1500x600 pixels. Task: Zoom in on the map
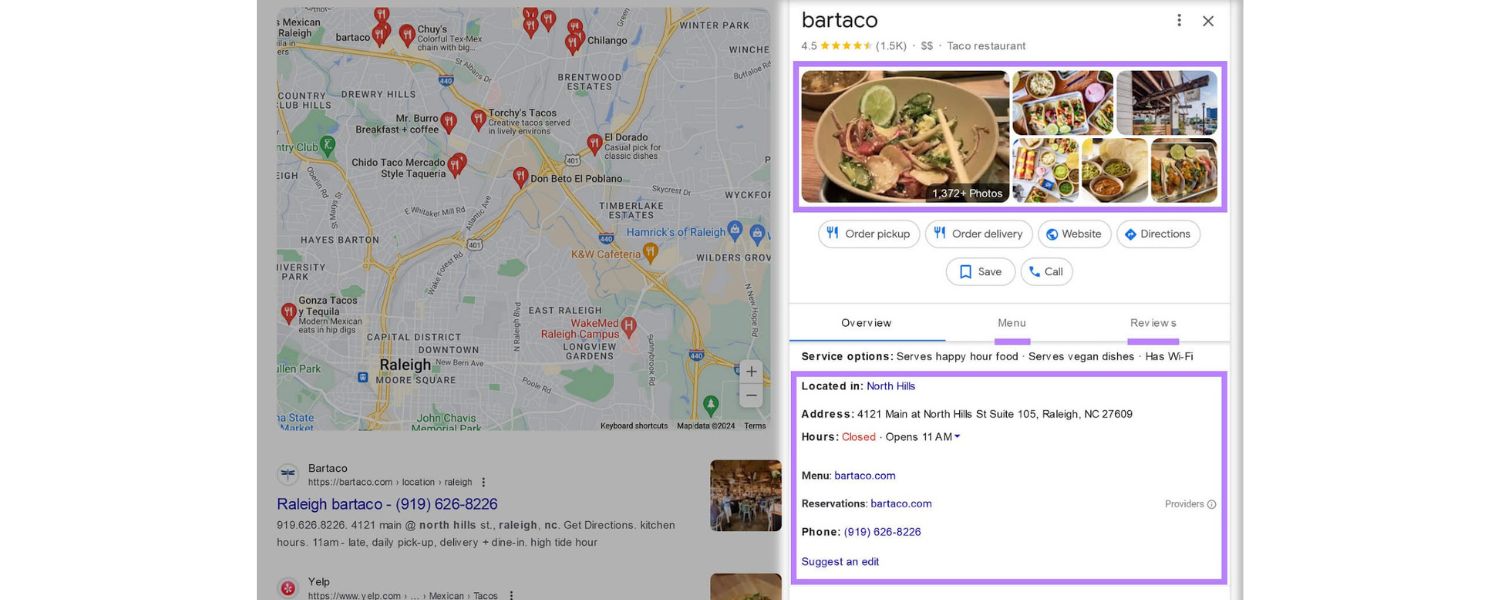click(x=751, y=372)
